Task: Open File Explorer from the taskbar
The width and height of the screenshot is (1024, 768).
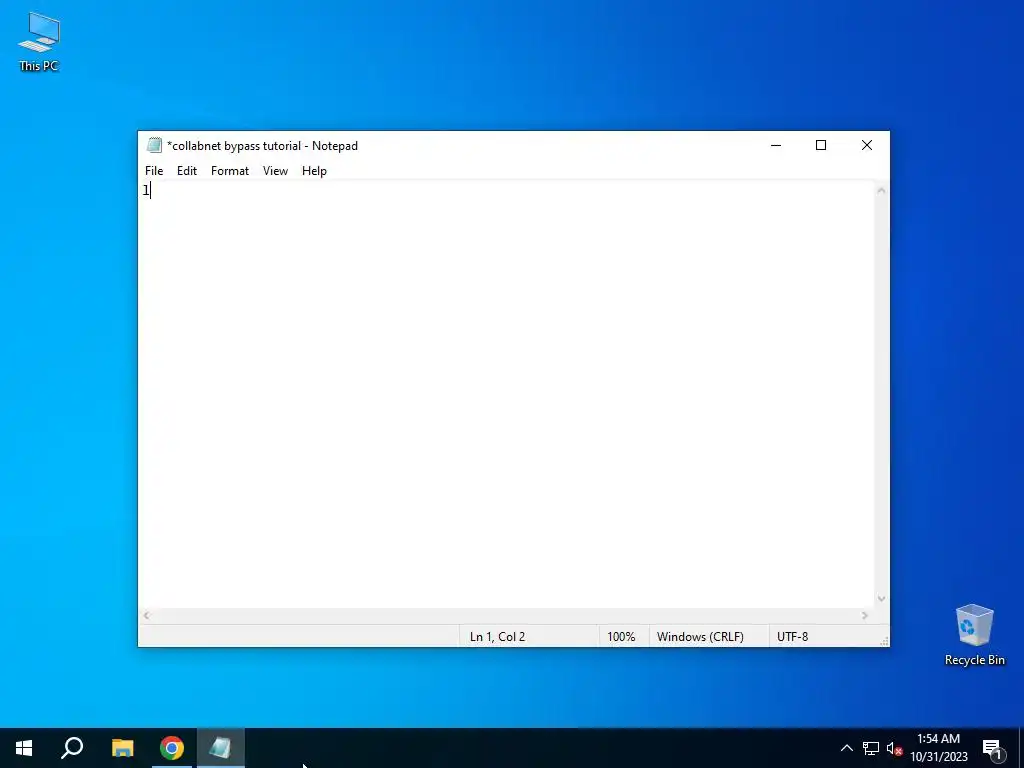Action: tap(122, 748)
